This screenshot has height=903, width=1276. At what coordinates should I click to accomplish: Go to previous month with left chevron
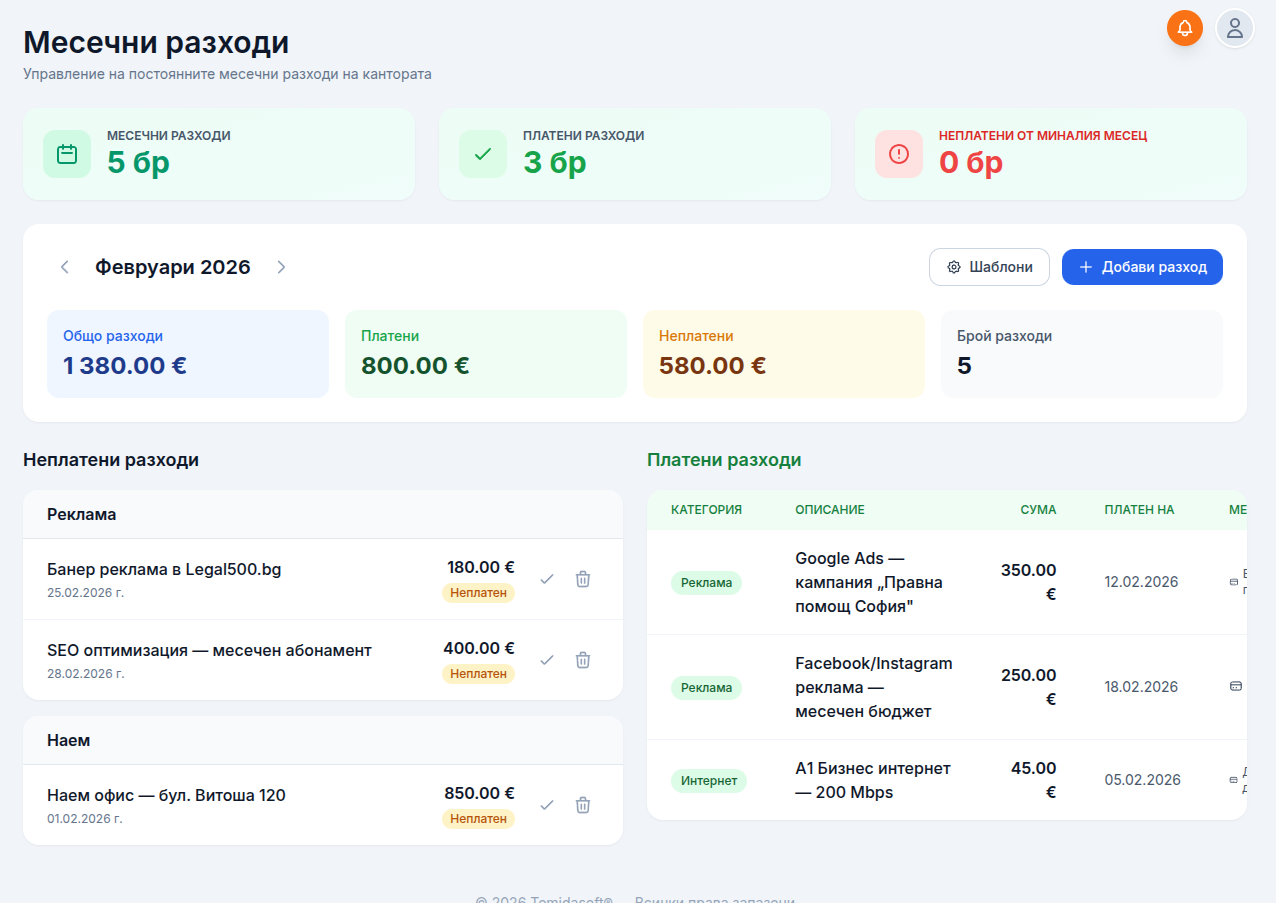65,267
